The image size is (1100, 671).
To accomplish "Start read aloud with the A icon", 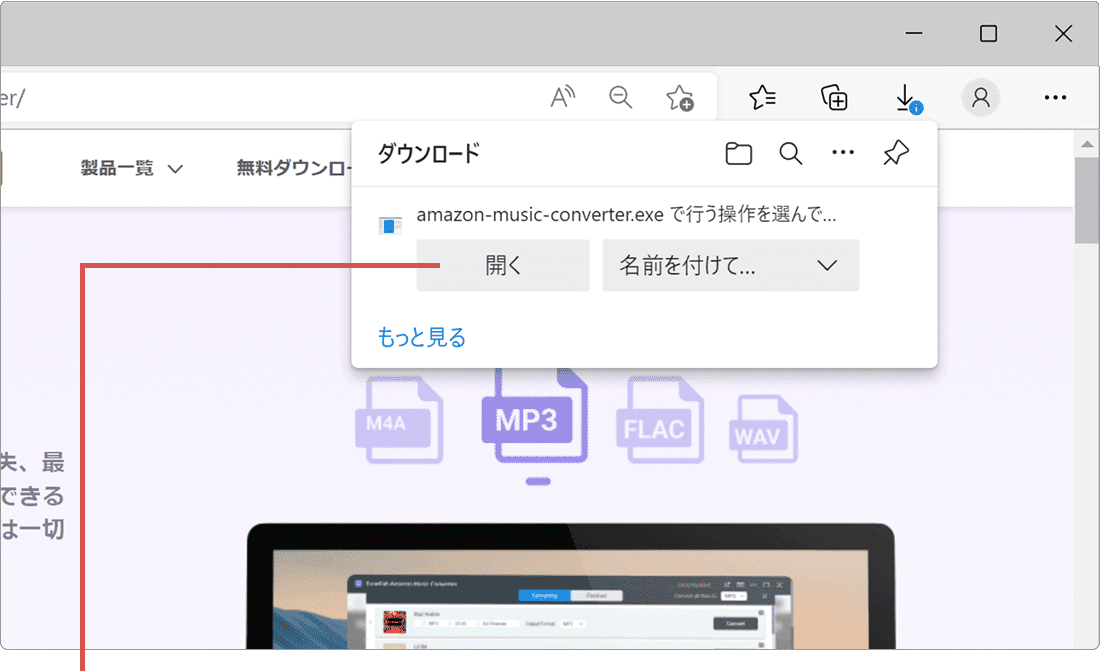I will (x=561, y=96).
